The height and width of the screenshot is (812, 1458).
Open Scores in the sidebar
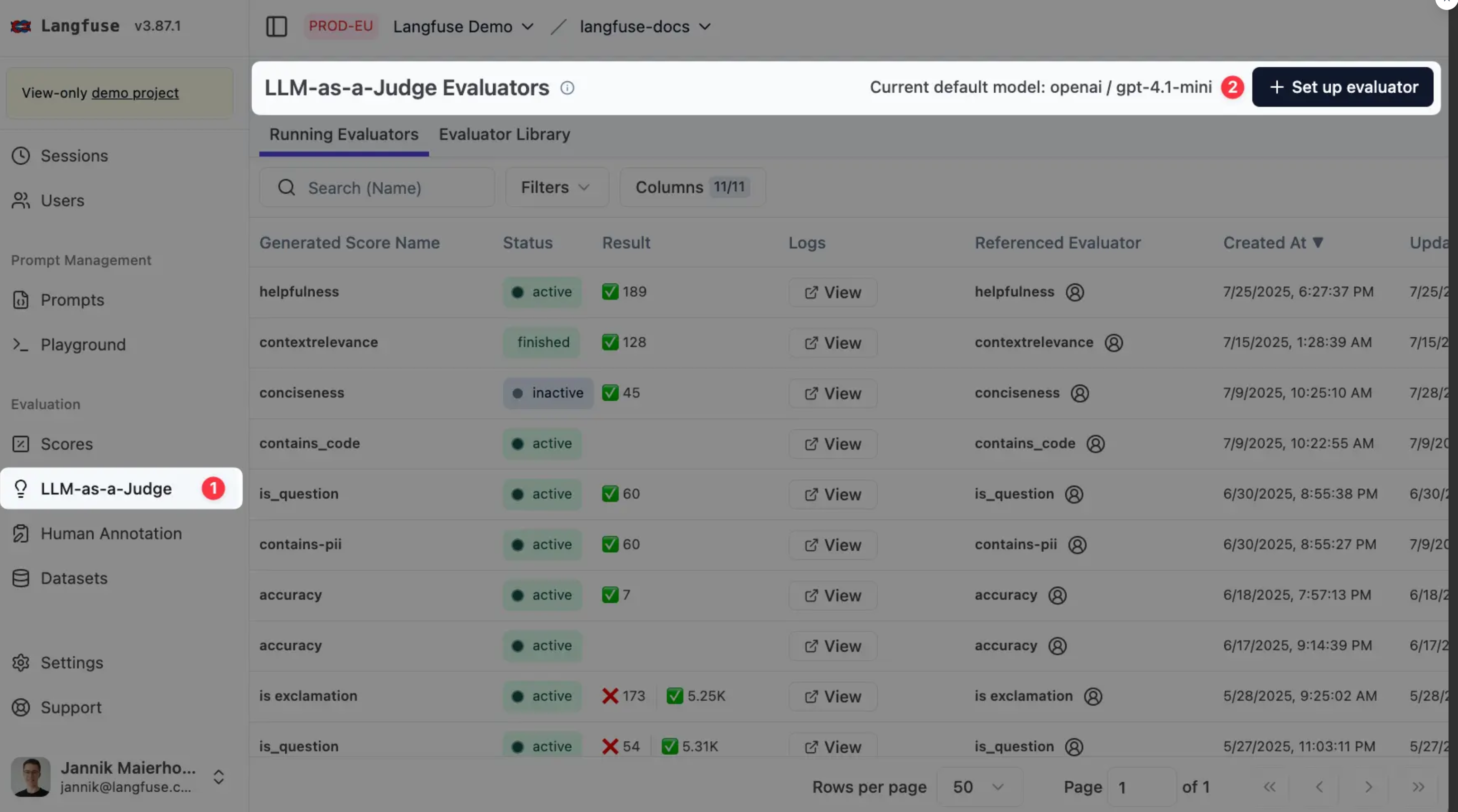66,444
